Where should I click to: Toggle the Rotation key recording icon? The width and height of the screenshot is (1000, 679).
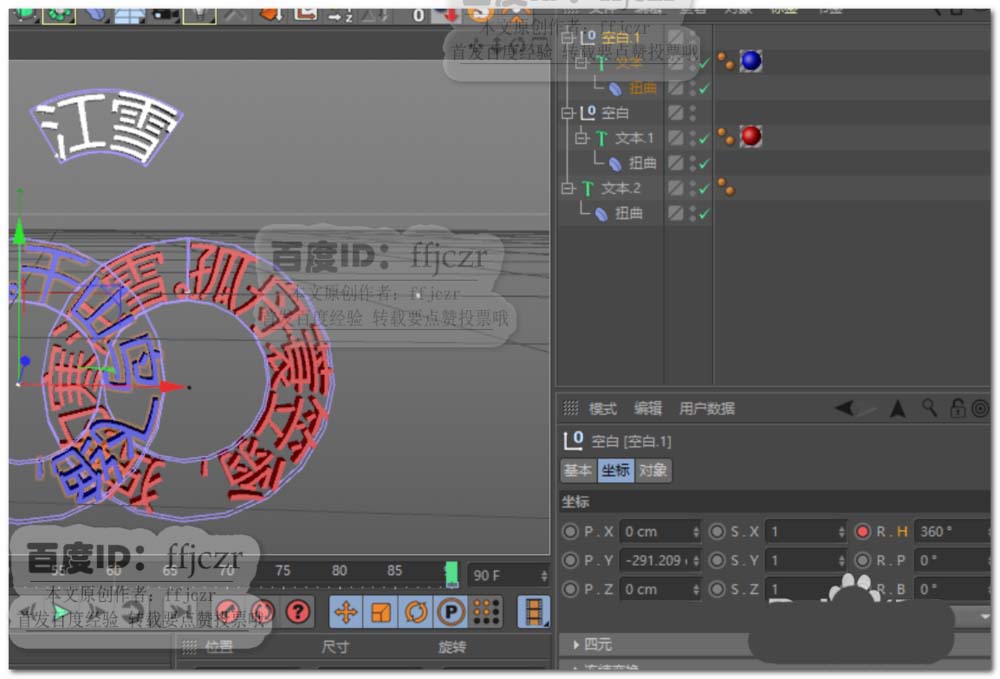[416, 611]
